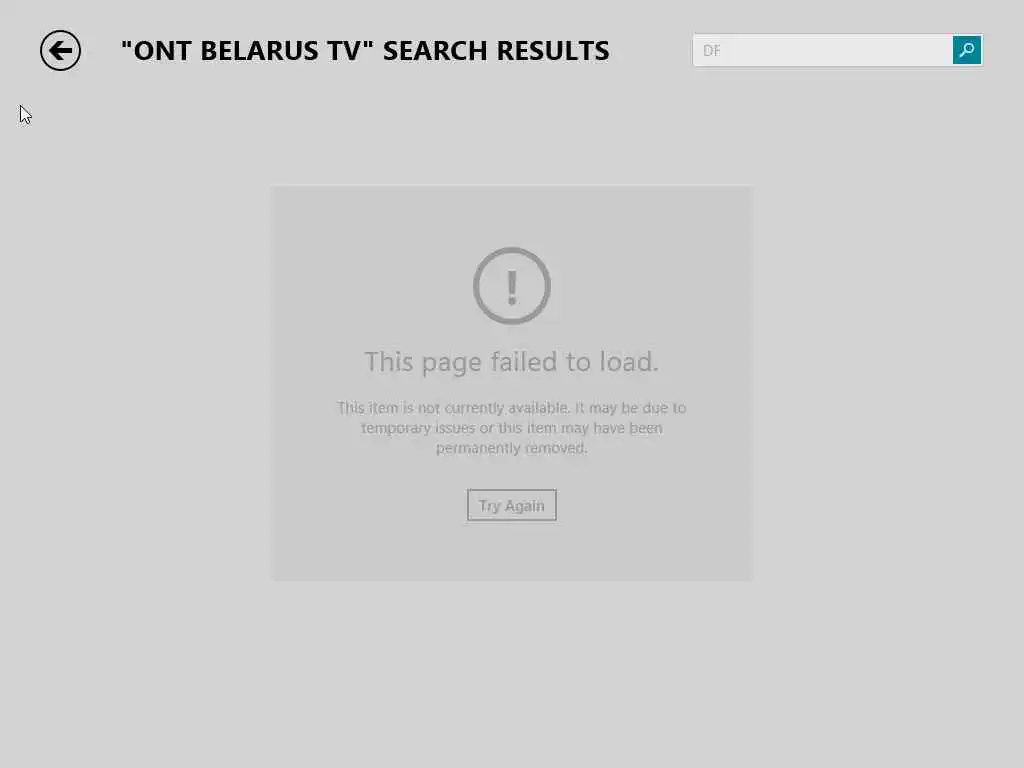Click the placeholder text in the search box

712,50
